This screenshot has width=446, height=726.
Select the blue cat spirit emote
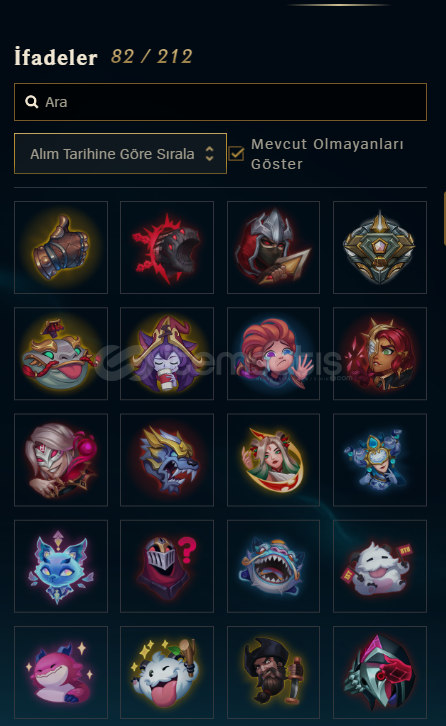(x=61, y=566)
